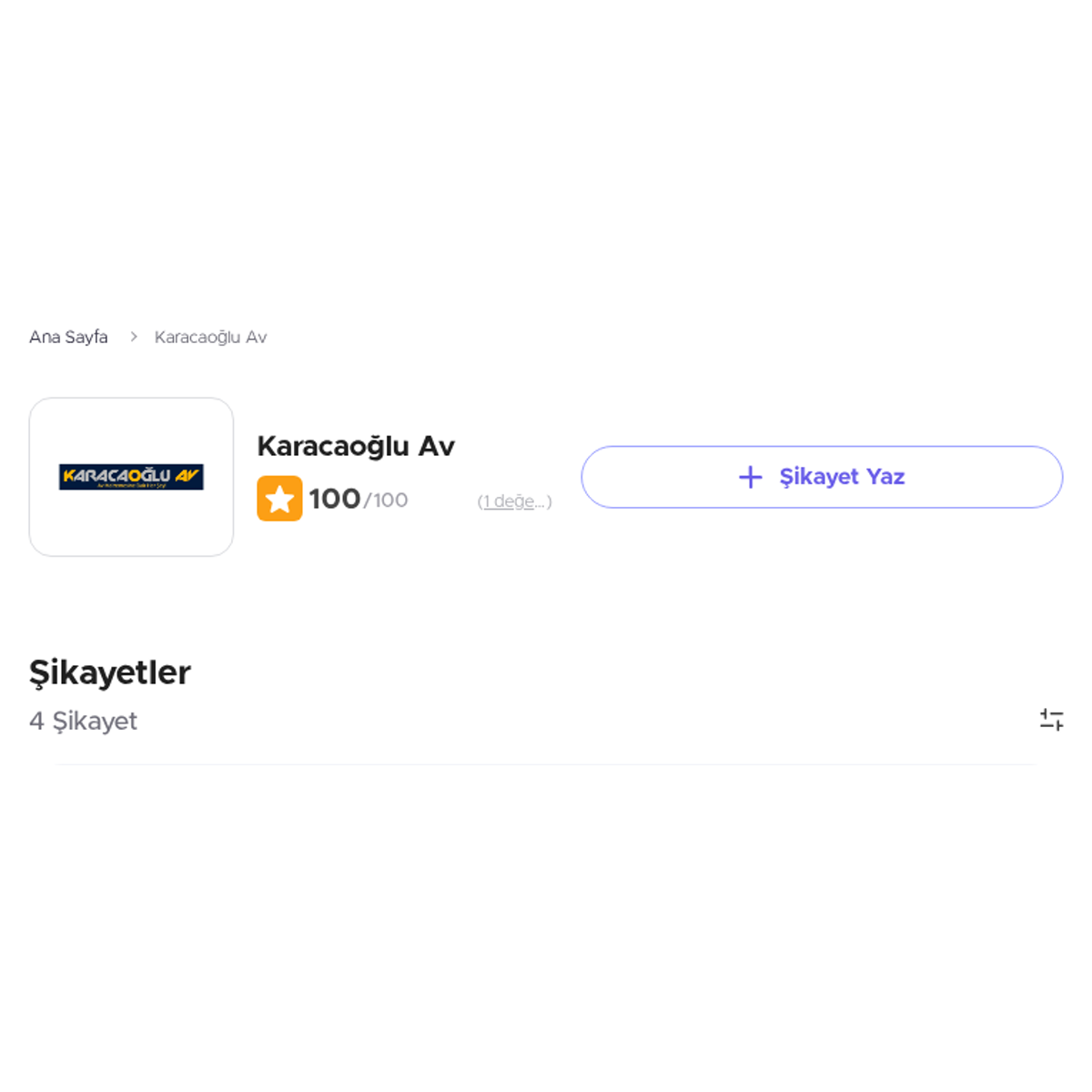The height and width of the screenshot is (1092, 1092).
Task: Select Karacaoğlu Av breadcrumb item
Action: (210, 337)
